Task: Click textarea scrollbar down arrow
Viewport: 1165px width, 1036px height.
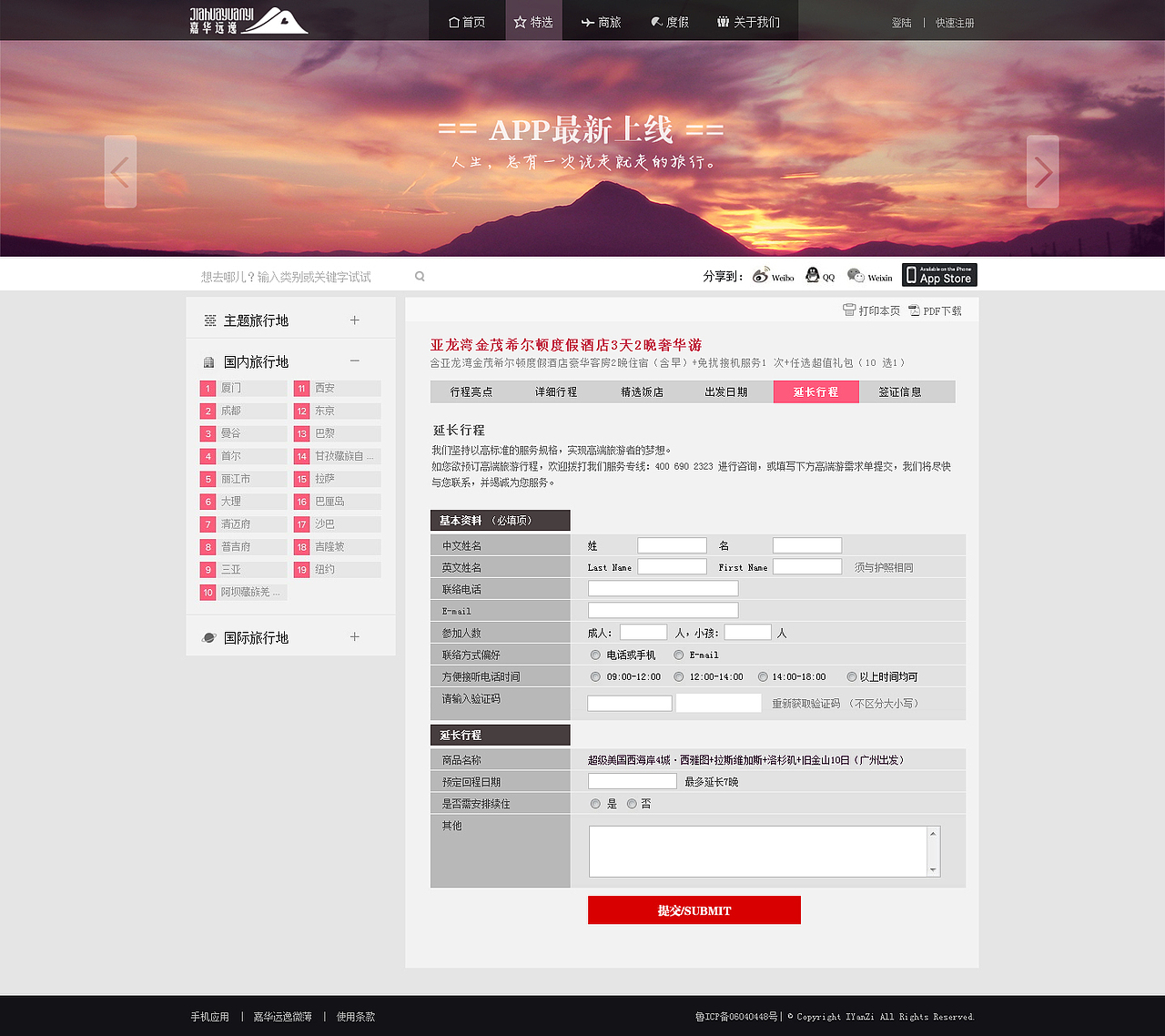Action: point(933,870)
